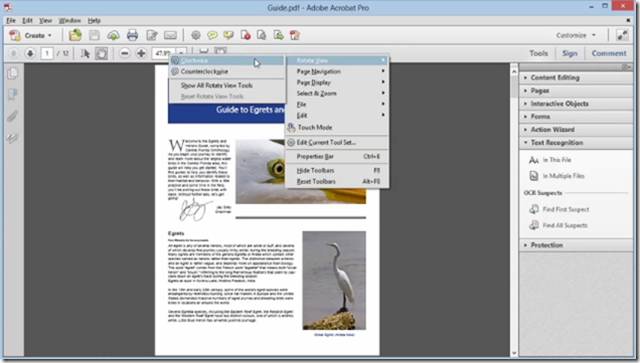Expand the Interactive Objects panel
The image size is (640, 363).
point(576,104)
